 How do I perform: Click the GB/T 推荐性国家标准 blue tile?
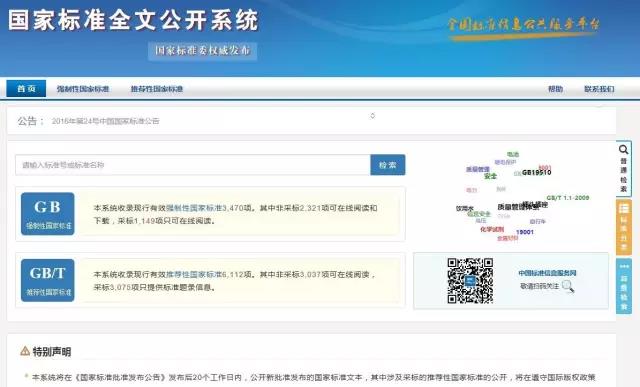click(48, 280)
